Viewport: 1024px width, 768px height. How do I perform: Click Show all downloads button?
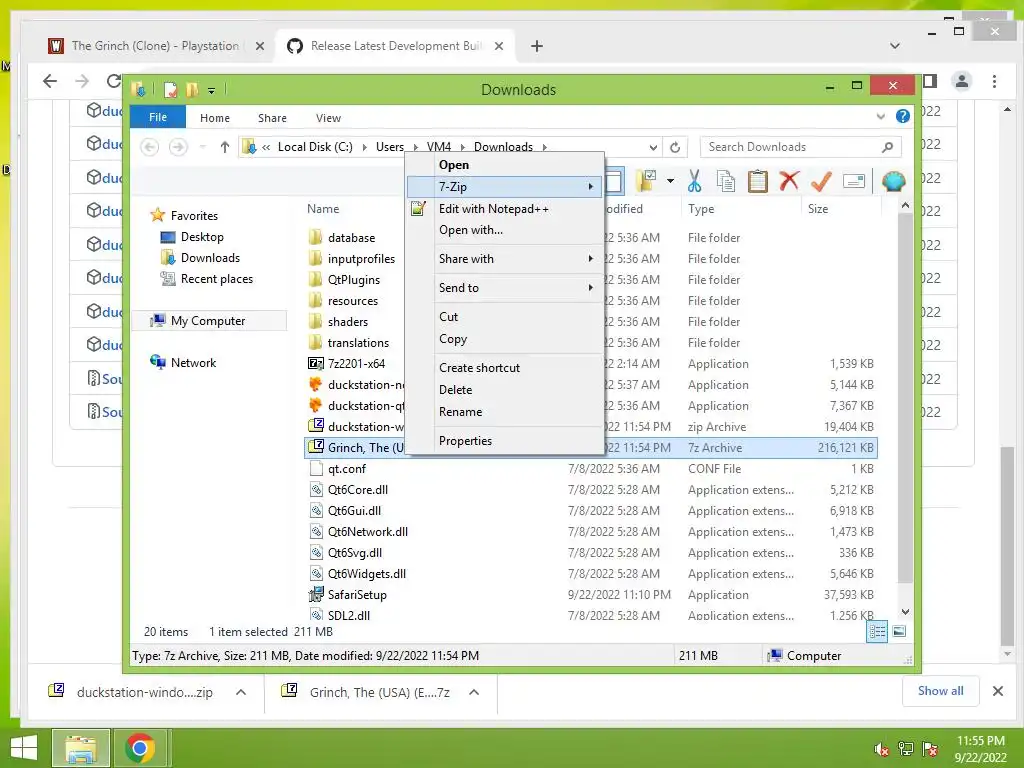(x=940, y=691)
